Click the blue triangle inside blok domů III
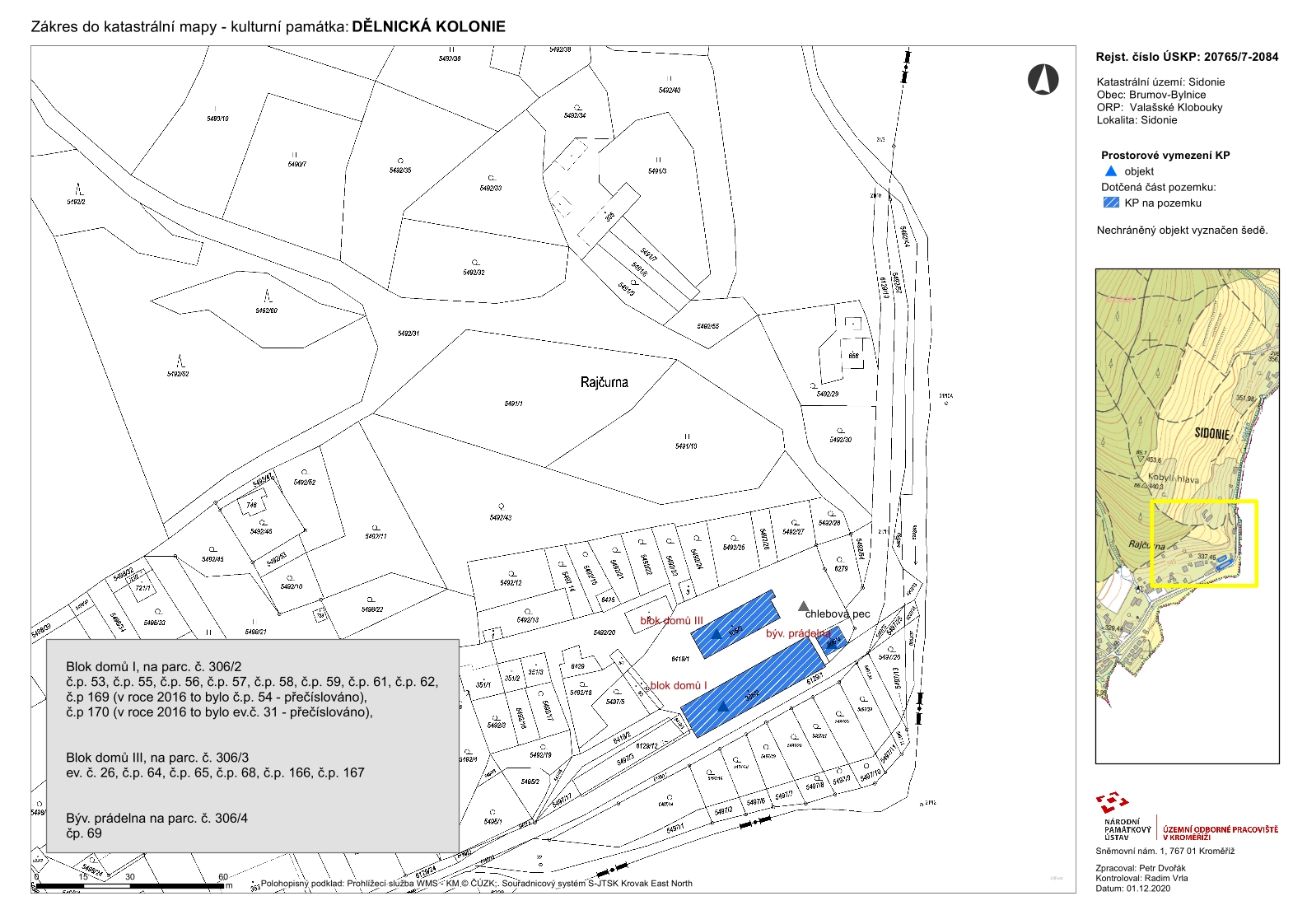Screen dimensions: 1307x924 point(716,633)
